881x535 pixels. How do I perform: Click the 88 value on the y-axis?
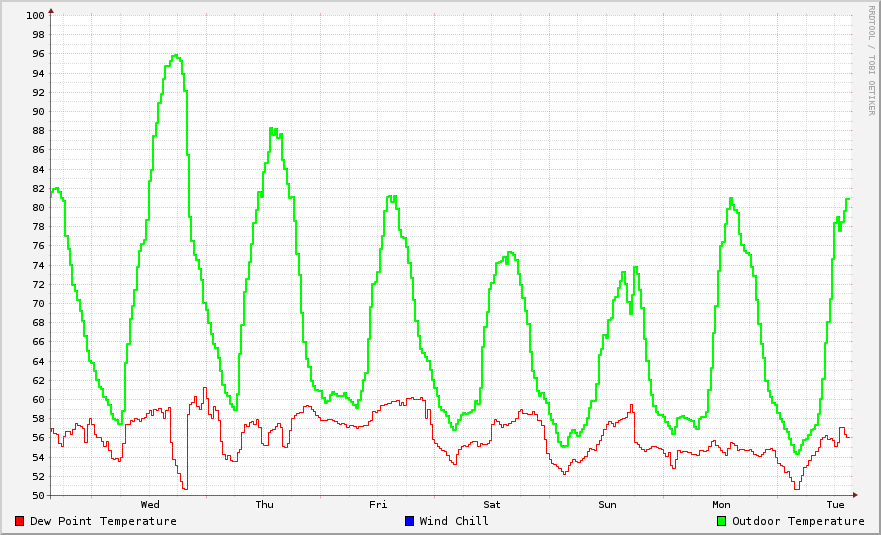pyautogui.click(x=38, y=130)
